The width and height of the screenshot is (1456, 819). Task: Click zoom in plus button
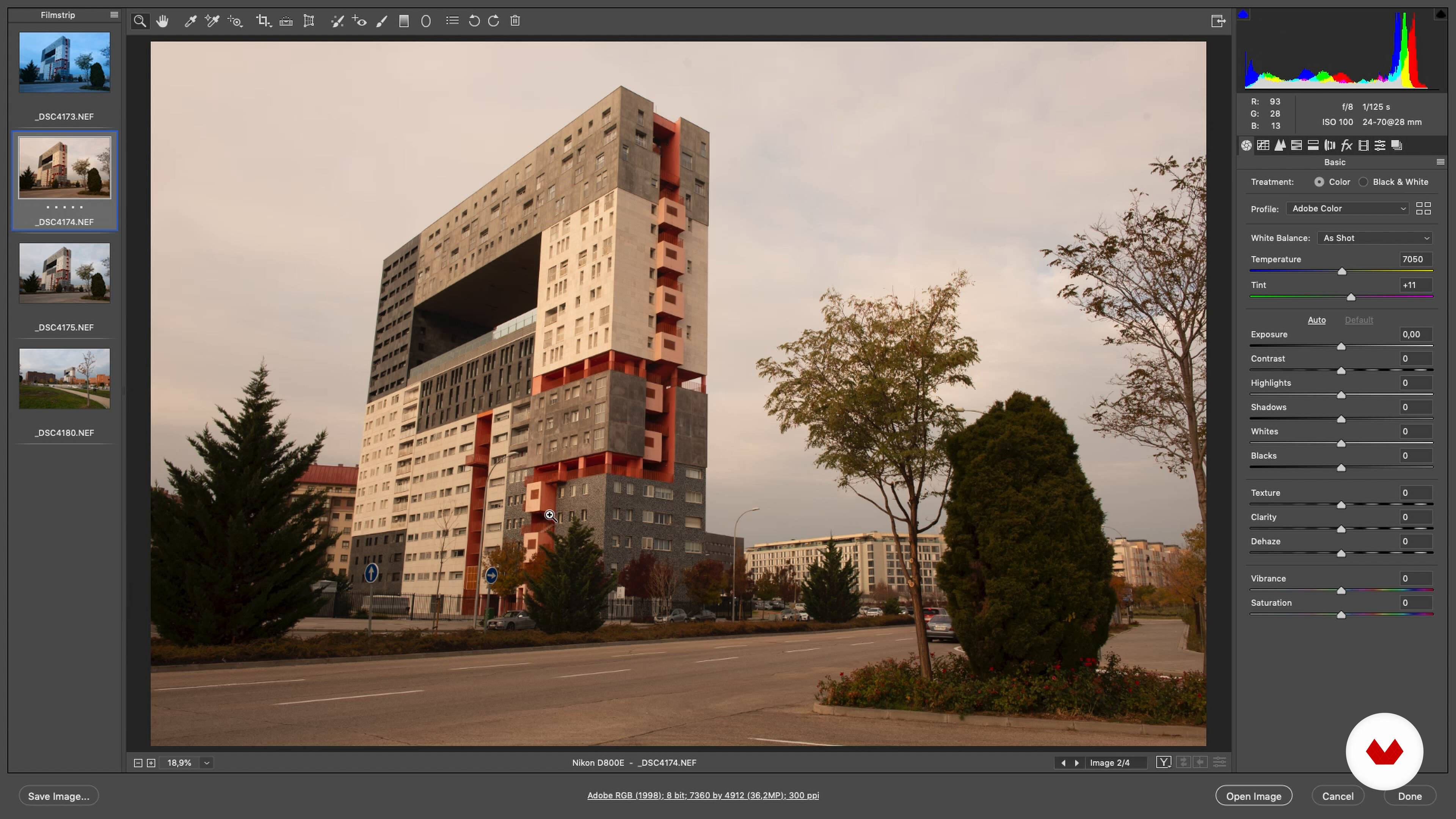coord(151,763)
